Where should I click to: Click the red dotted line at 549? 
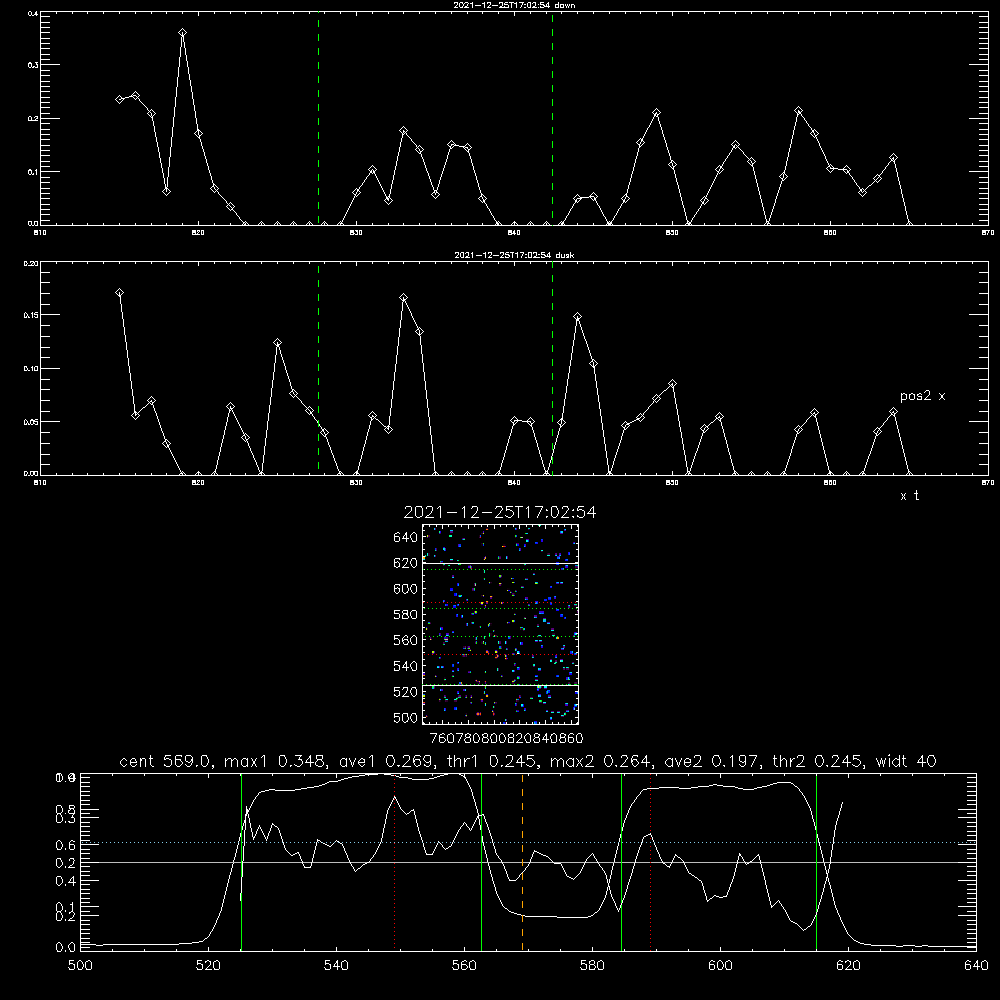point(395,862)
